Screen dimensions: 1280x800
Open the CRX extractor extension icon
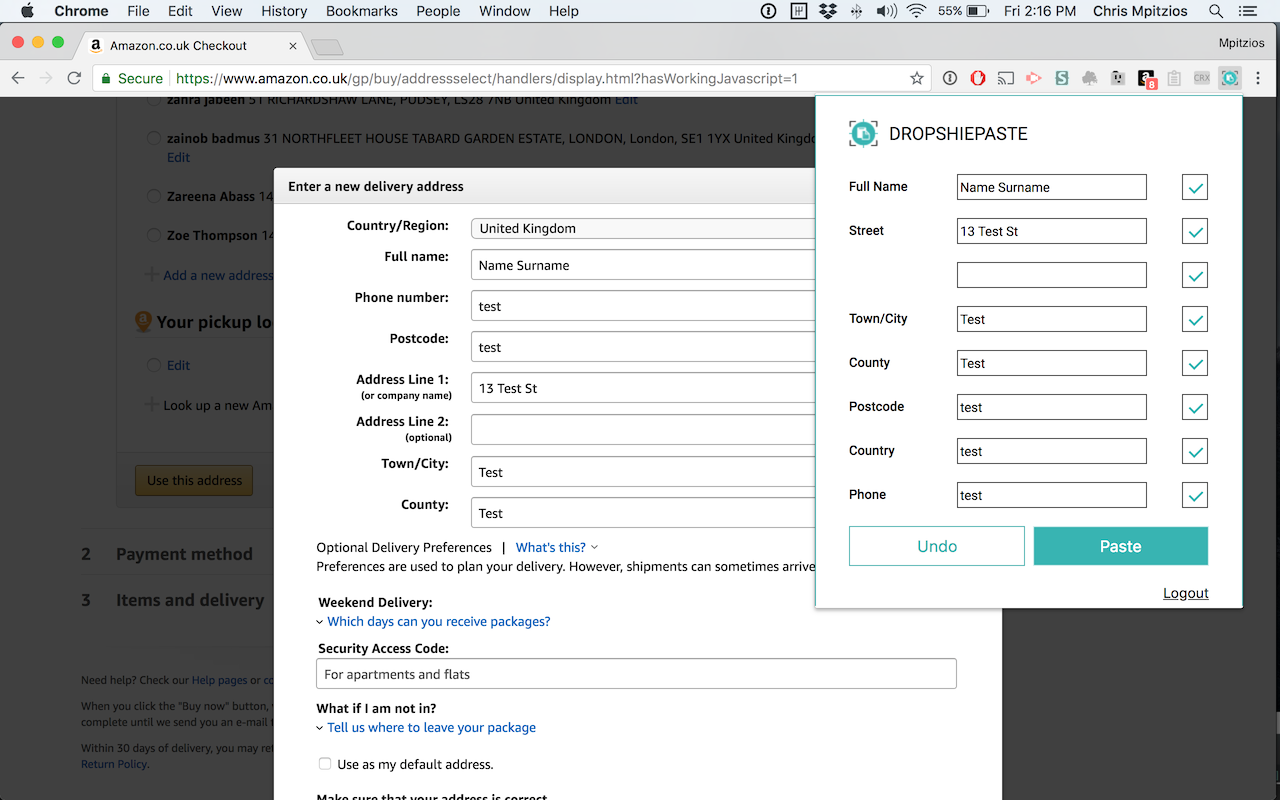tap(1202, 78)
